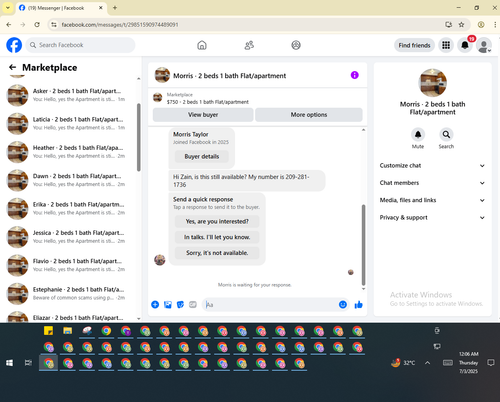Click the conversation list scrollbar

tap(139, 137)
